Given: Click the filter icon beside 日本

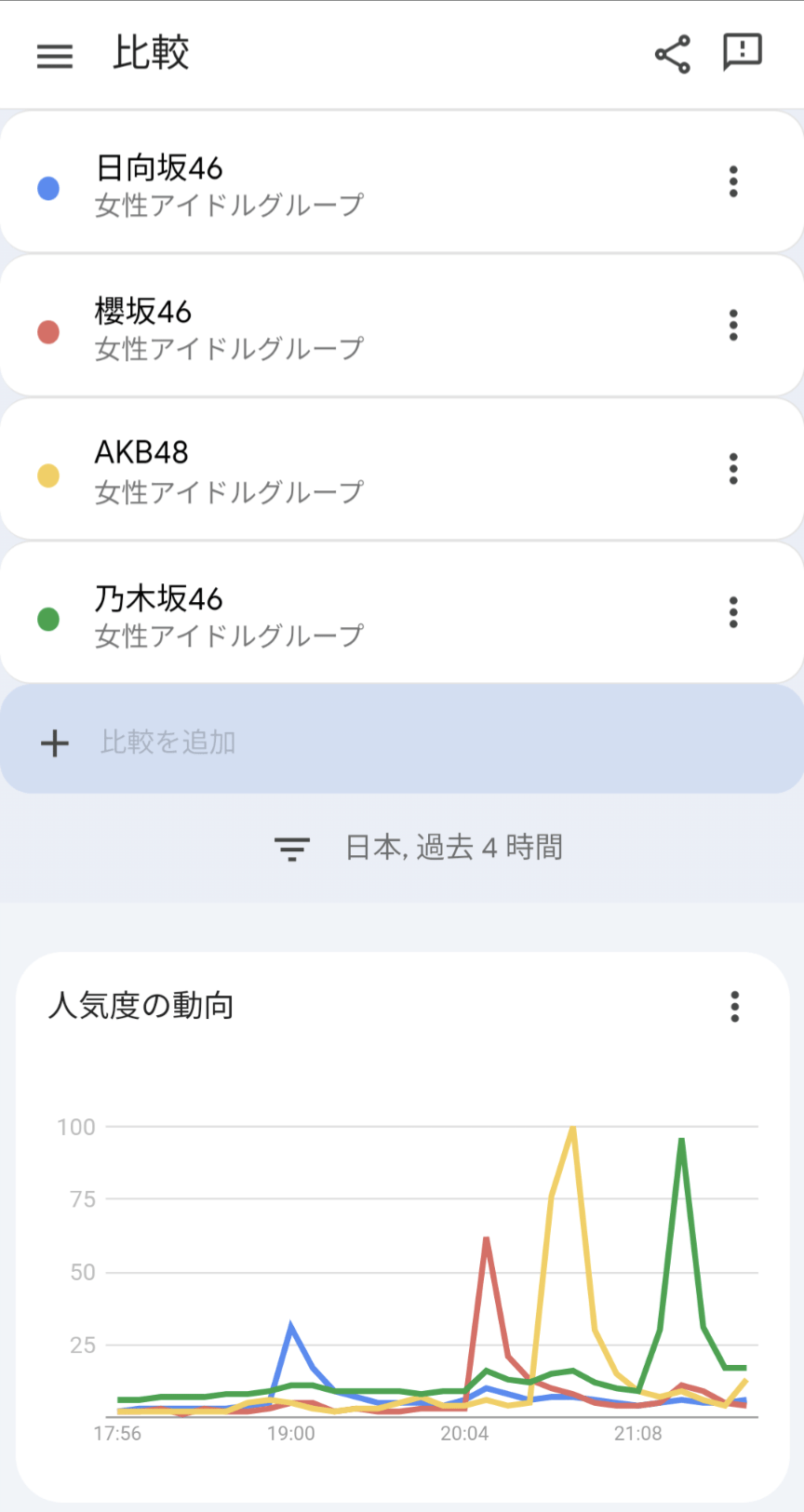Looking at the screenshot, I should point(291,848).
